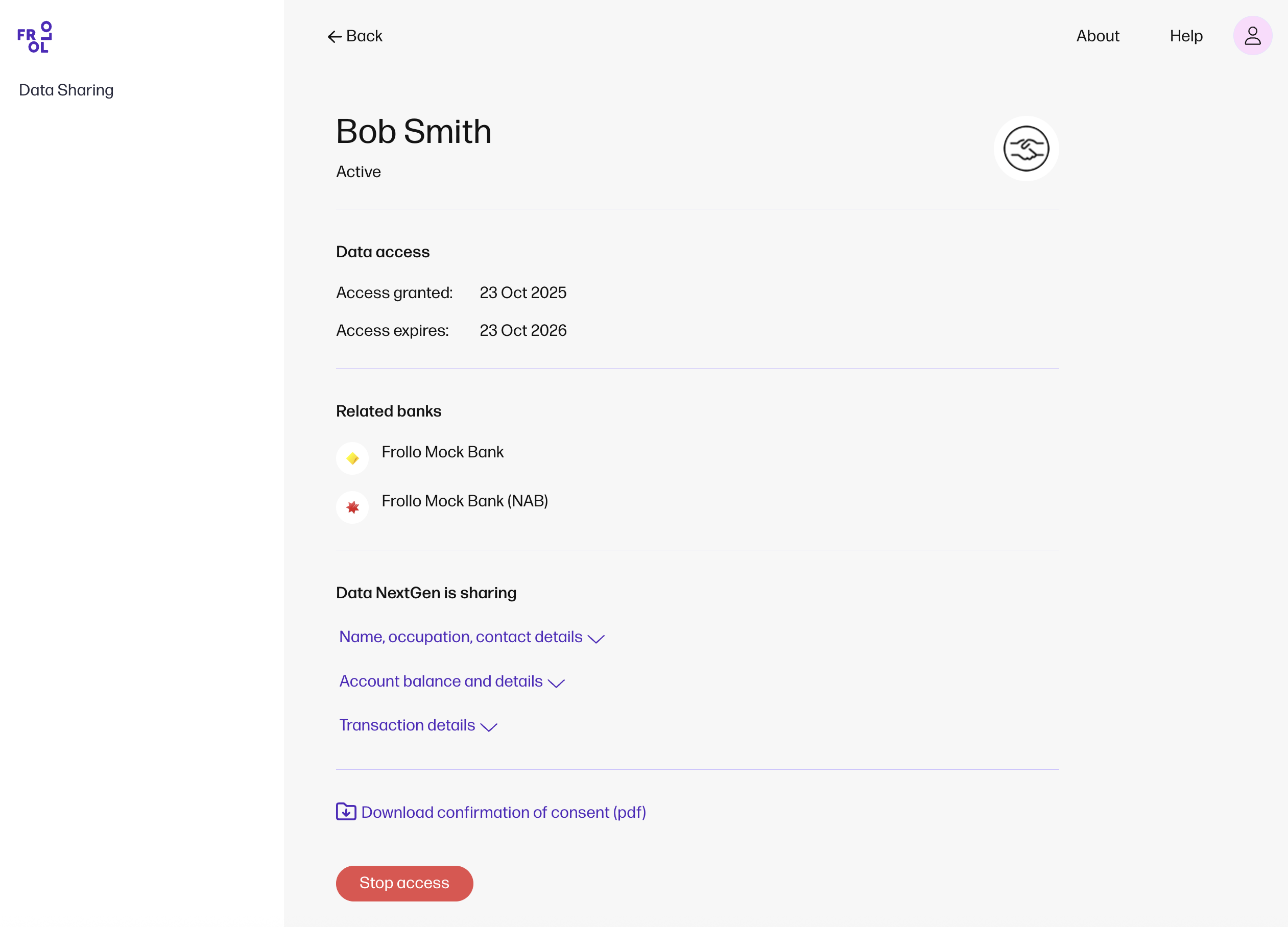The height and width of the screenshot is (927, 1288).
Task: Click the yellow diamond Frollo Mock Bank icon
Action: 352,458
